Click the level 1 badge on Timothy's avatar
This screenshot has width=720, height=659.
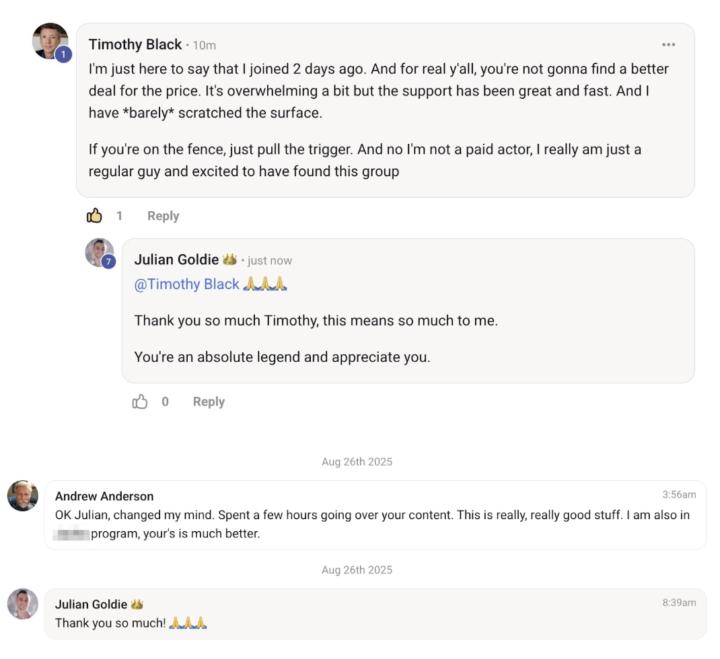63,55
